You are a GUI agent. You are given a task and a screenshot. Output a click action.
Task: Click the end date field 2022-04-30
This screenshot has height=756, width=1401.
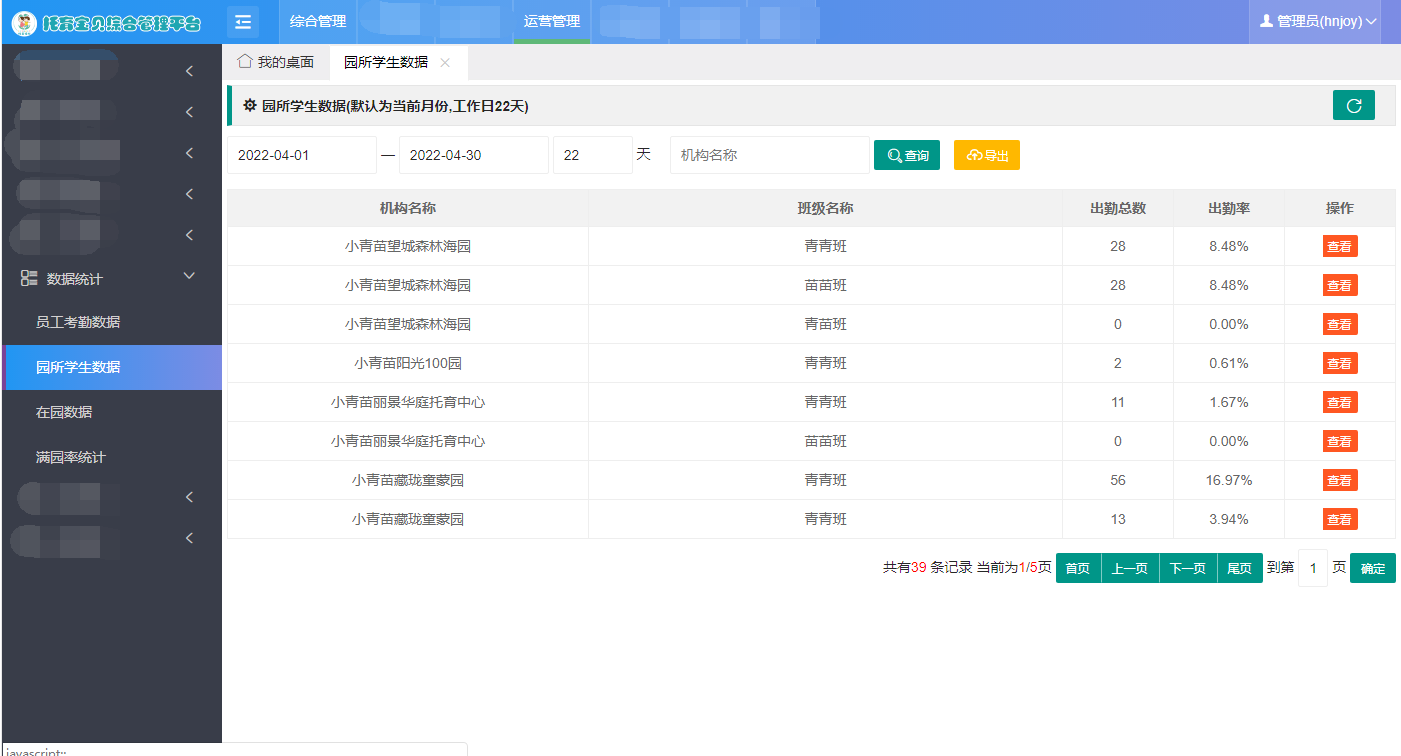[x=474, y=155]
